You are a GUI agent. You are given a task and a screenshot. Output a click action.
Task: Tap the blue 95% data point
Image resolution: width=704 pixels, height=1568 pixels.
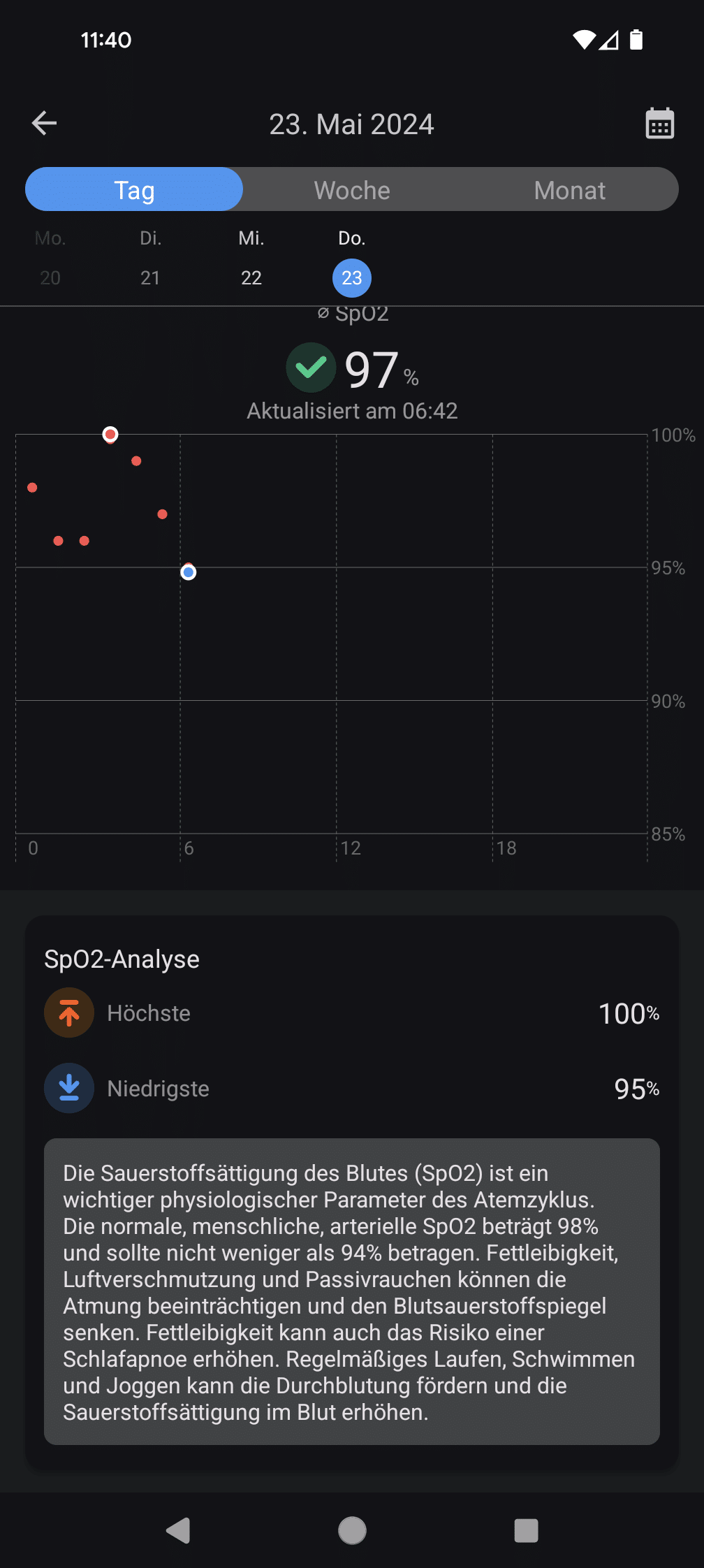point(189,572)
